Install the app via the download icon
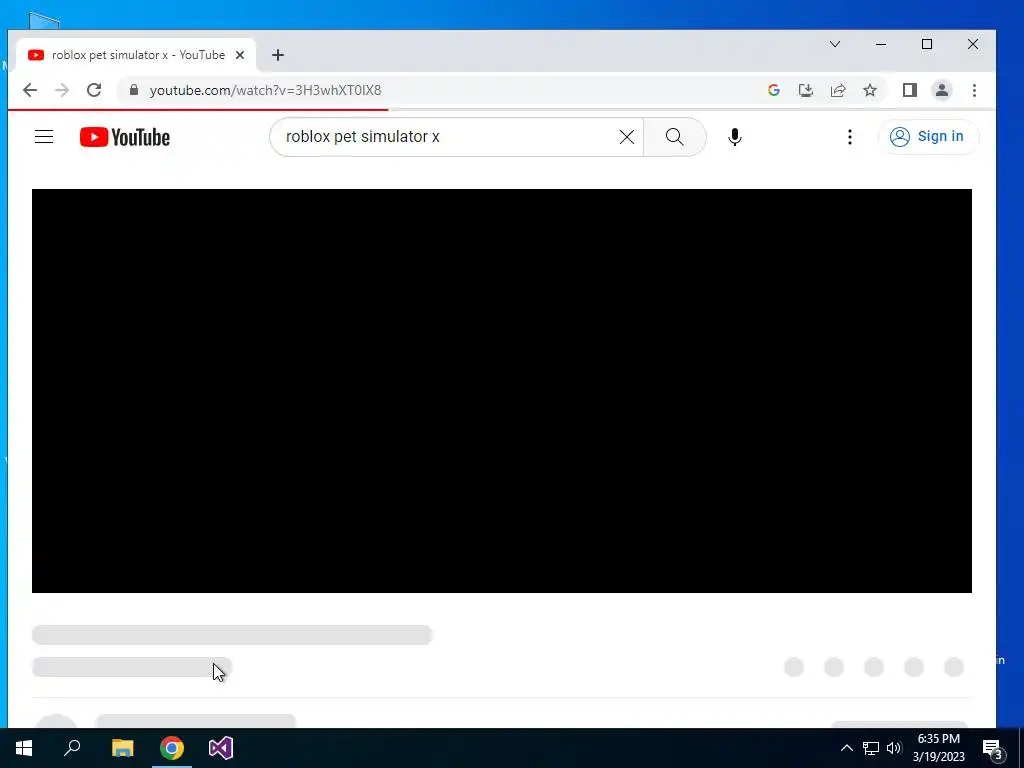The image size is (1024, 768). pos(806,90)
